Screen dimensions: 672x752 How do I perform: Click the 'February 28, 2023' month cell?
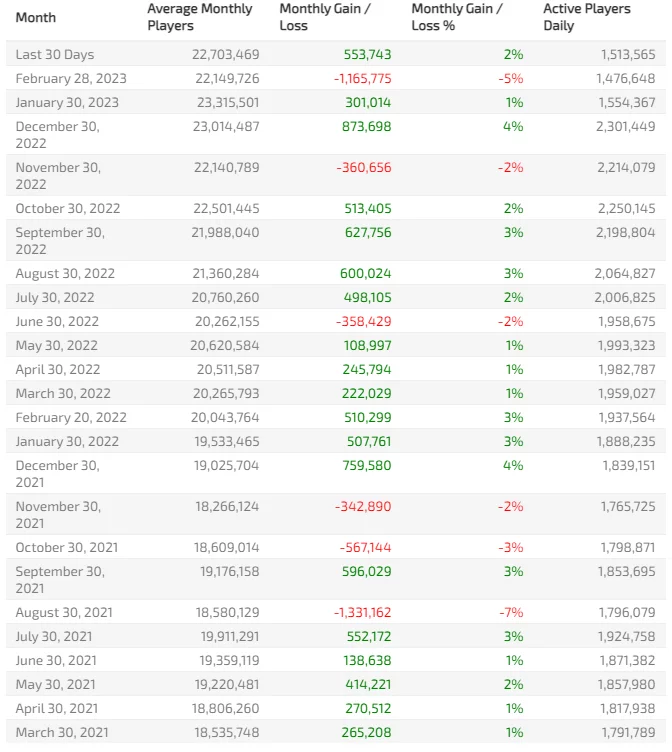point(71,79)
